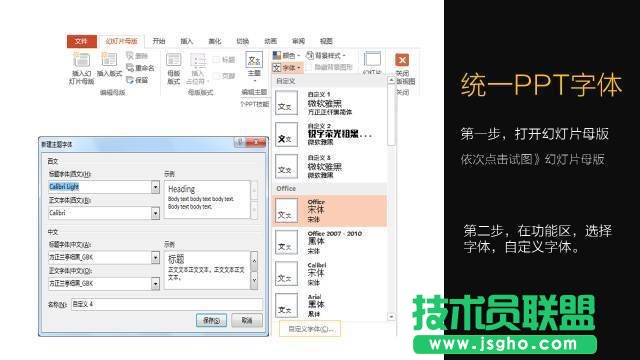Switch to the Home (开始) tab

coord(159,41)
